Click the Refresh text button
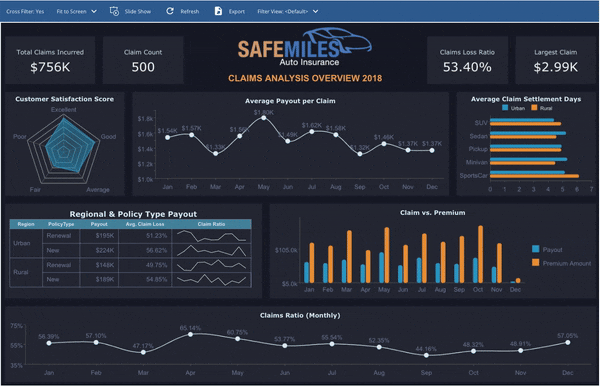Image resolution: width=600 pixels, height=386 pixels. tap(190, 11)
